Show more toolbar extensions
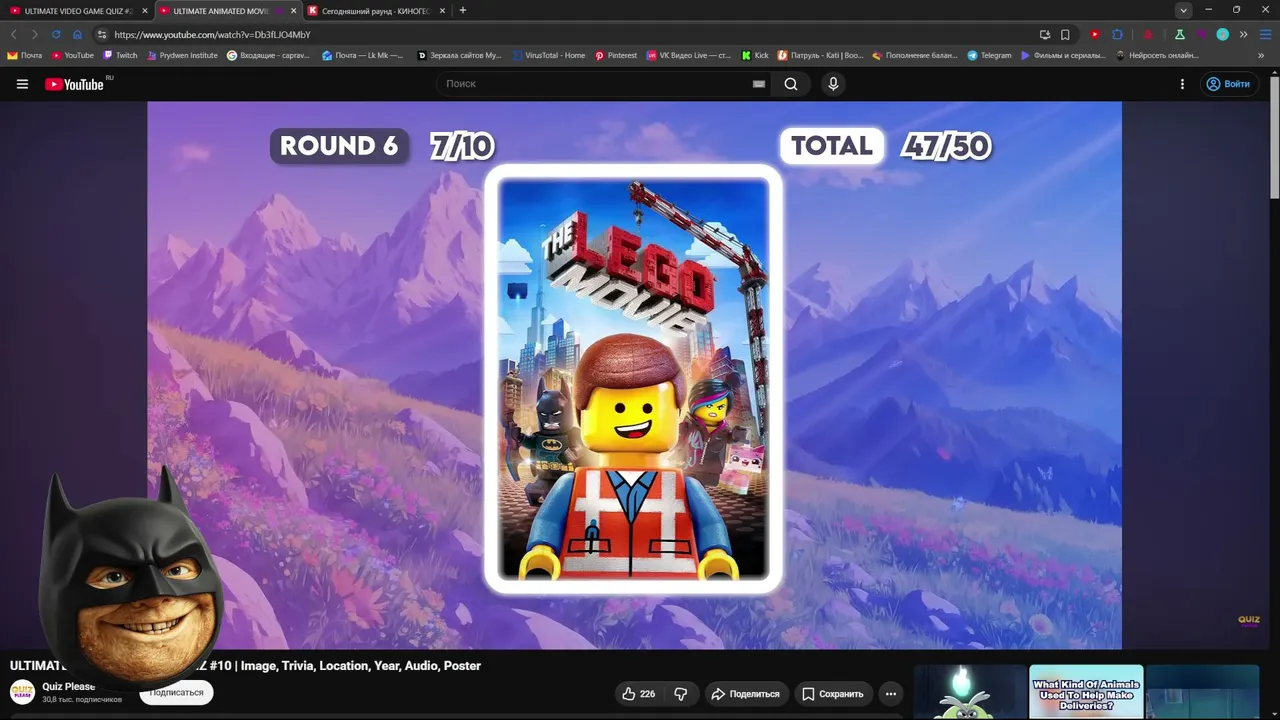This screenshot has width=1280, height=720. pyautogui.click(x=1243, y=34)
